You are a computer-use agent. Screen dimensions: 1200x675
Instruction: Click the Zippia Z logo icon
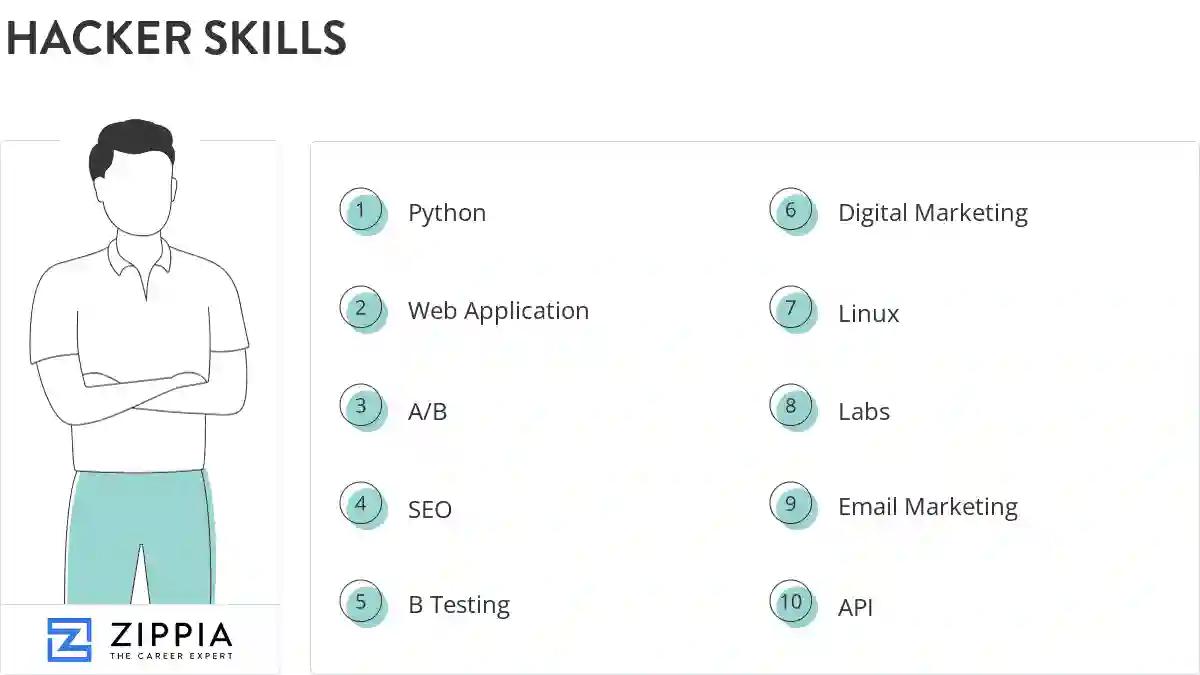click(x=69, y=640)
